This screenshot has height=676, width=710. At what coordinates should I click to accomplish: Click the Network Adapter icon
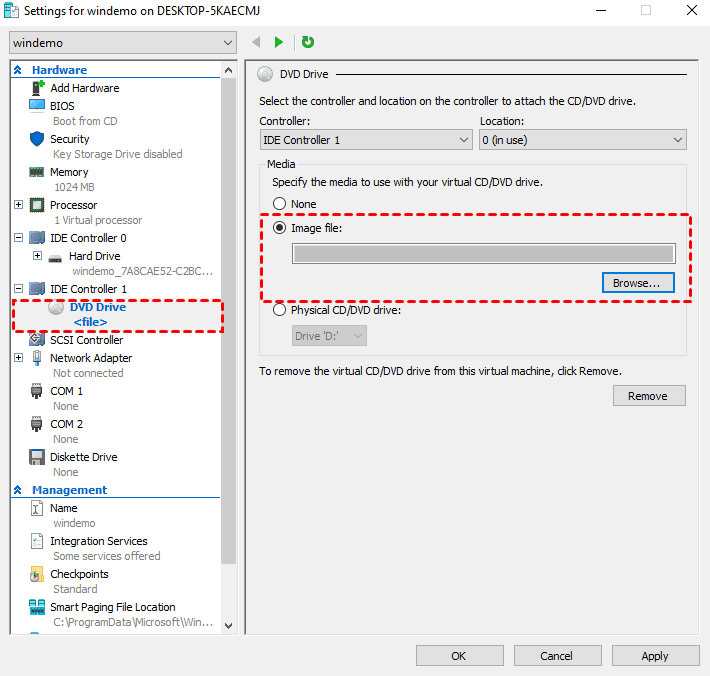tap(37, 358)
